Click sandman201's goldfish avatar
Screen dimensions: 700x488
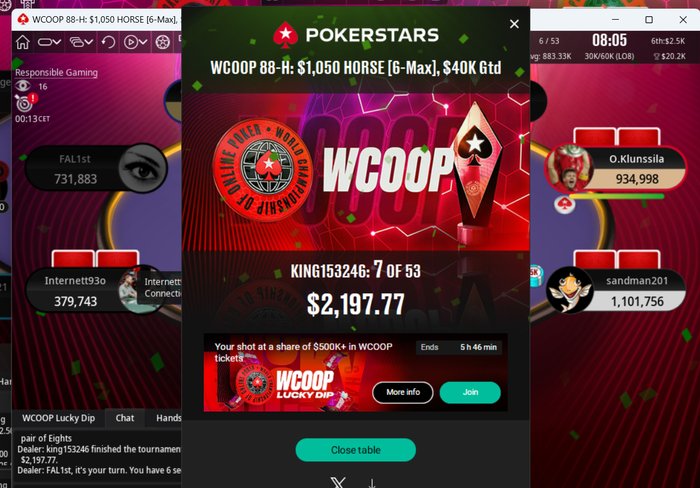[569, 290]
